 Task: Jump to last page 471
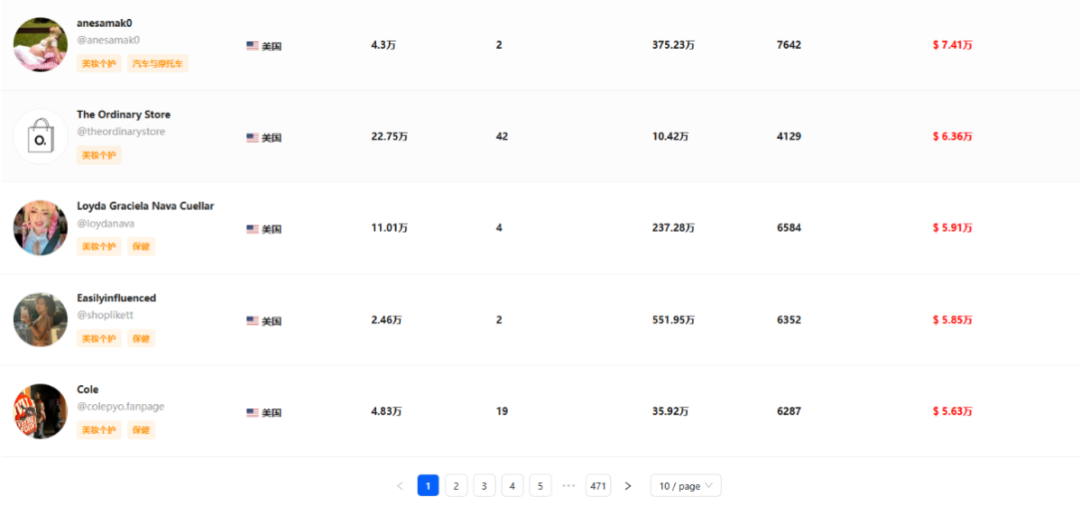tap(599, 486)
